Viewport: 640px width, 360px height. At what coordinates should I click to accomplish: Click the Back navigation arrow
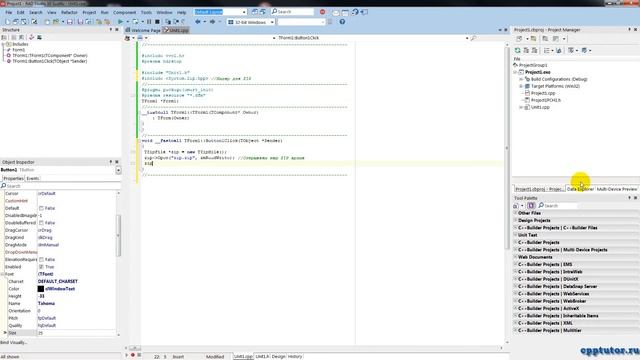[198, 22]
